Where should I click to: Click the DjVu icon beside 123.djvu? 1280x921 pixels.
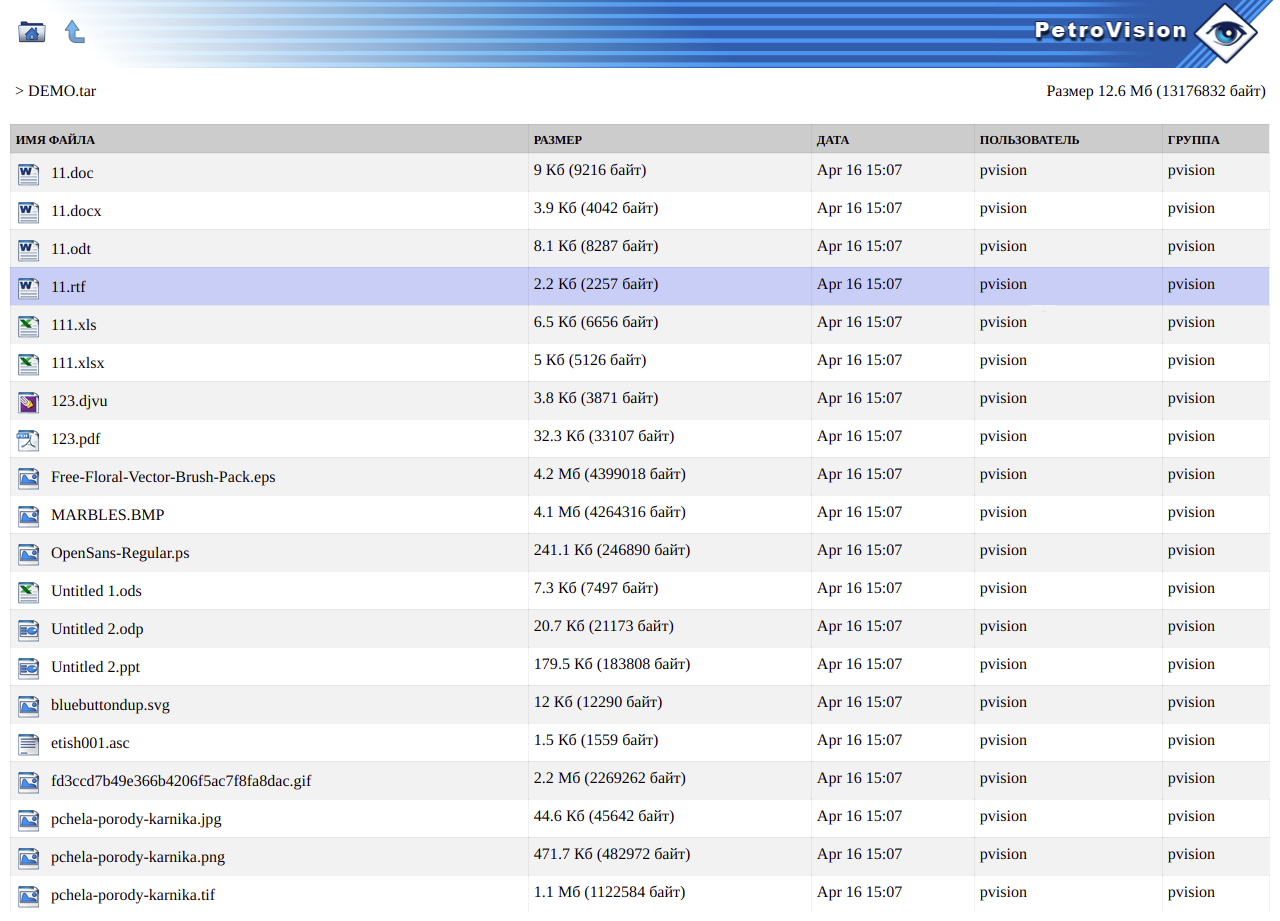point(28,401)
